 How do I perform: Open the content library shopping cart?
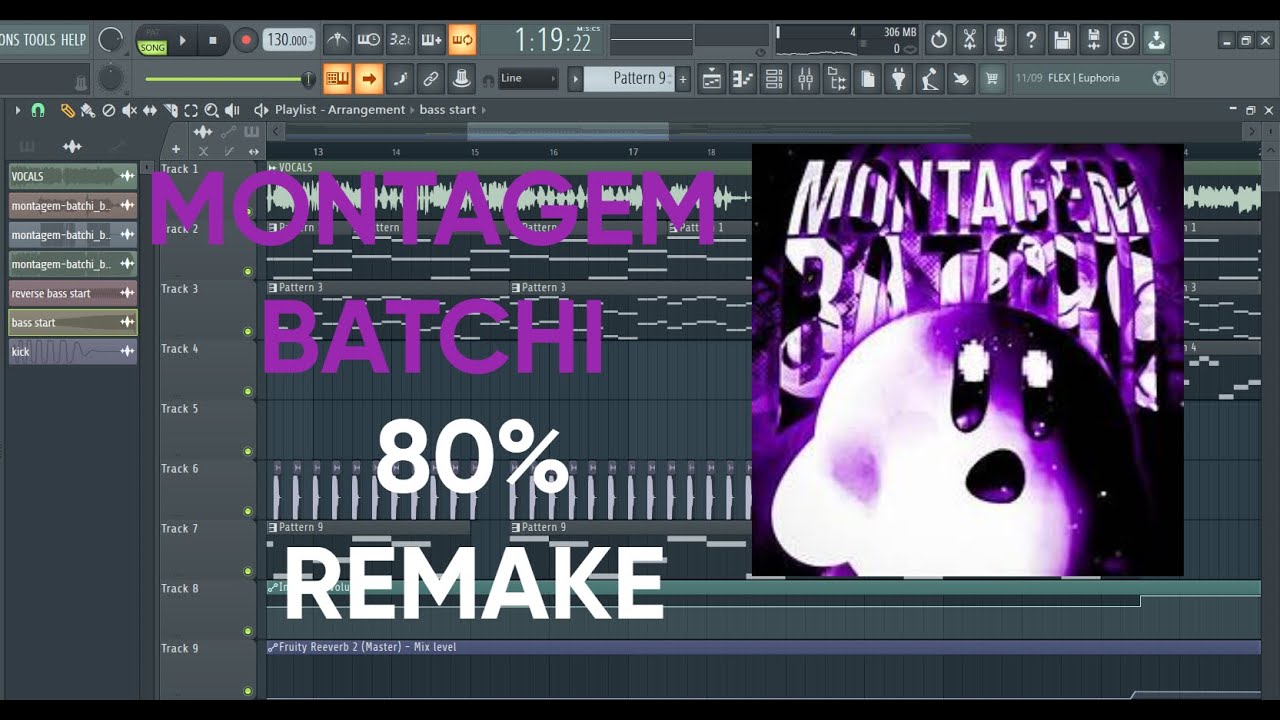click(992, 78)
